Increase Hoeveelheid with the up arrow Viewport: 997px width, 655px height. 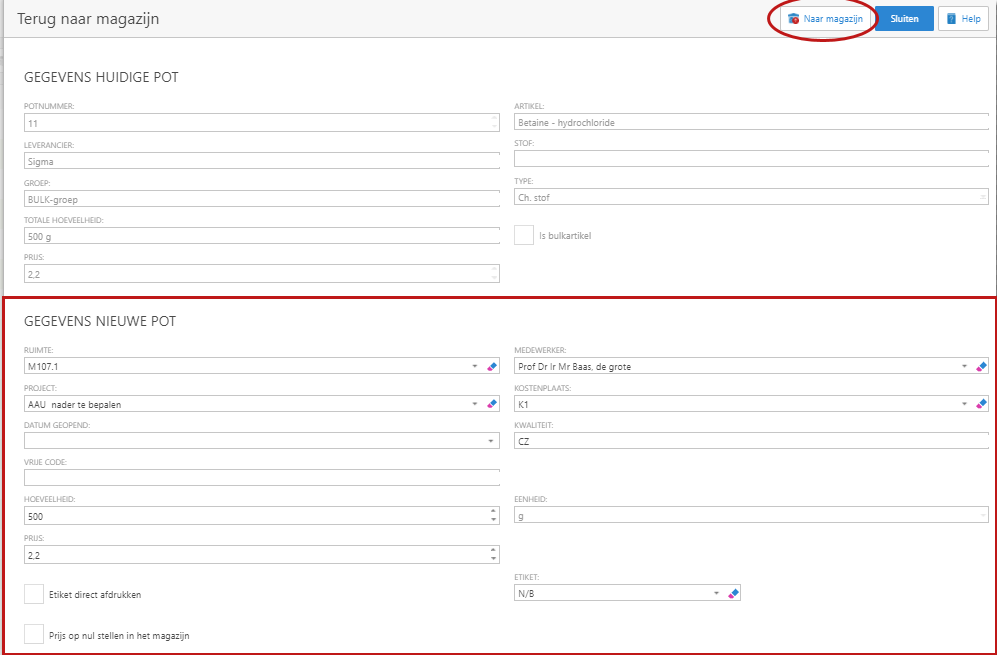[491, 512]
